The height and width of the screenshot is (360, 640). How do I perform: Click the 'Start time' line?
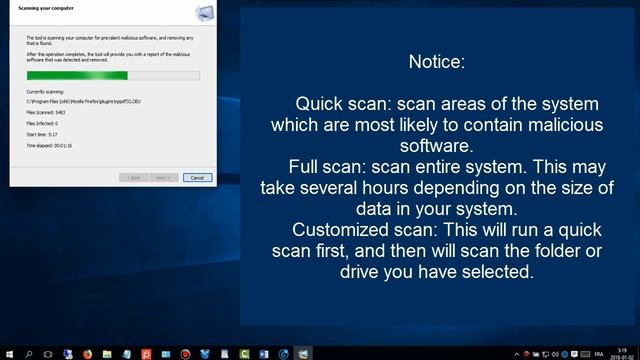[42, 134]
